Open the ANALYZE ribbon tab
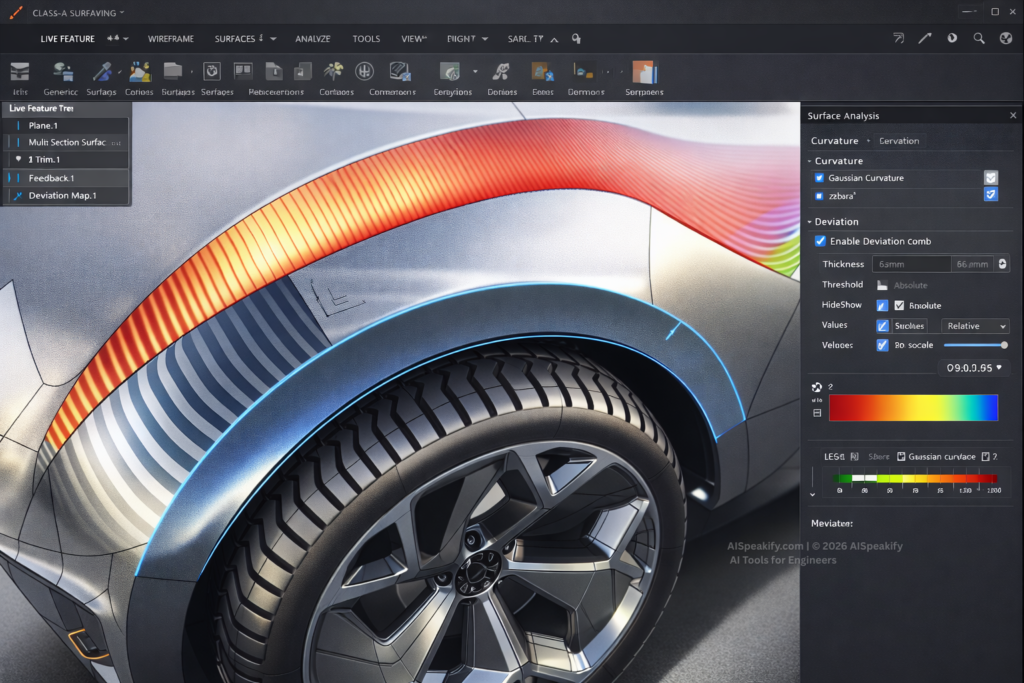1024x683 pixels. 313,39
